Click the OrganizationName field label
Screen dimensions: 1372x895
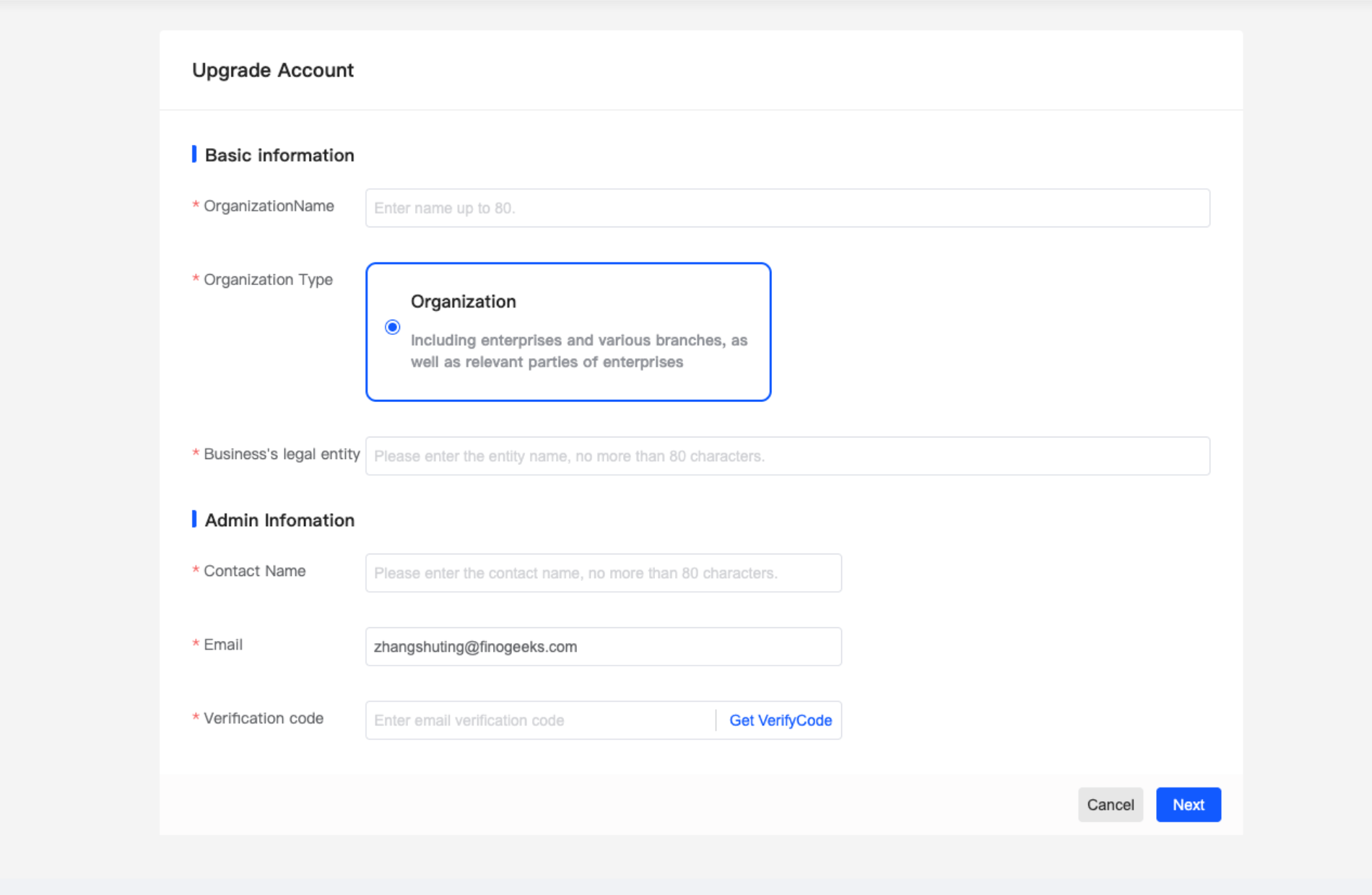[269, 206]
